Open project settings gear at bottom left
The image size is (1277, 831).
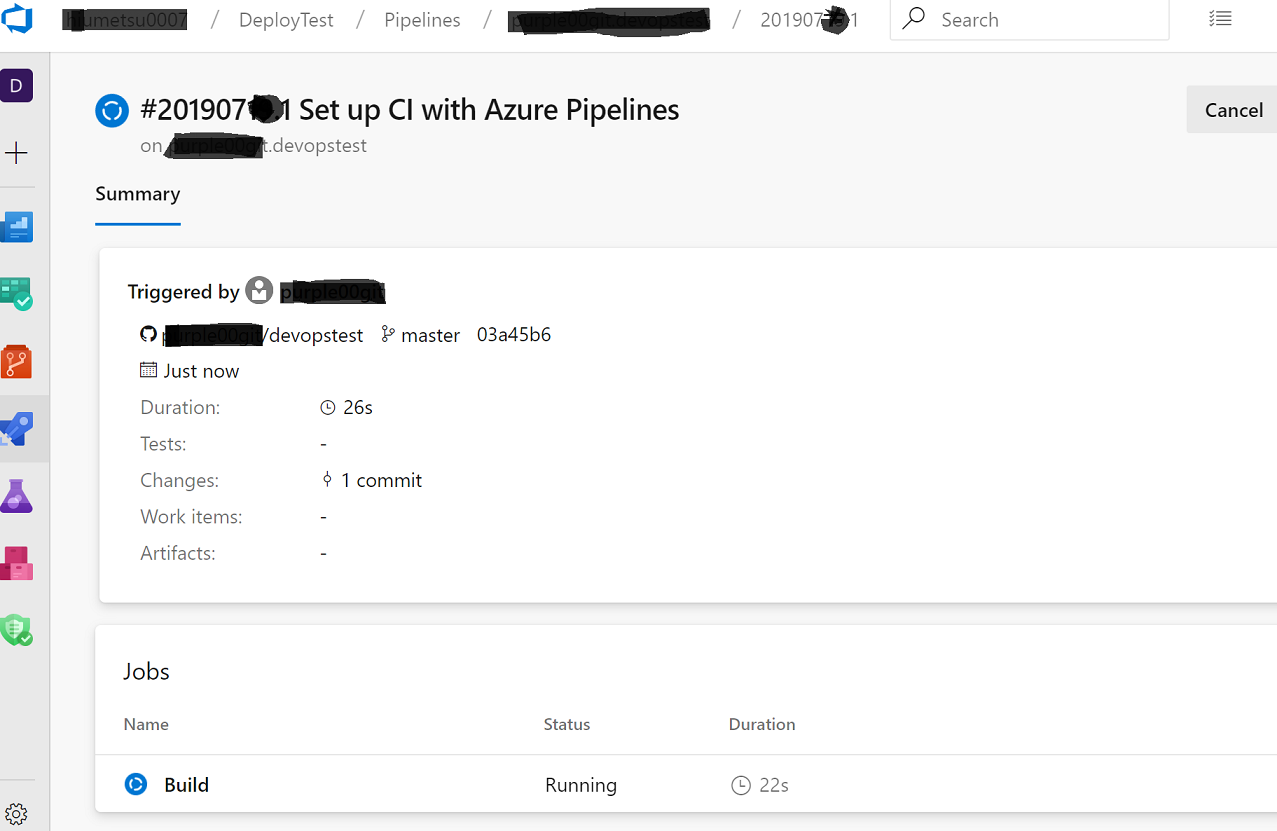pos(17,812)
